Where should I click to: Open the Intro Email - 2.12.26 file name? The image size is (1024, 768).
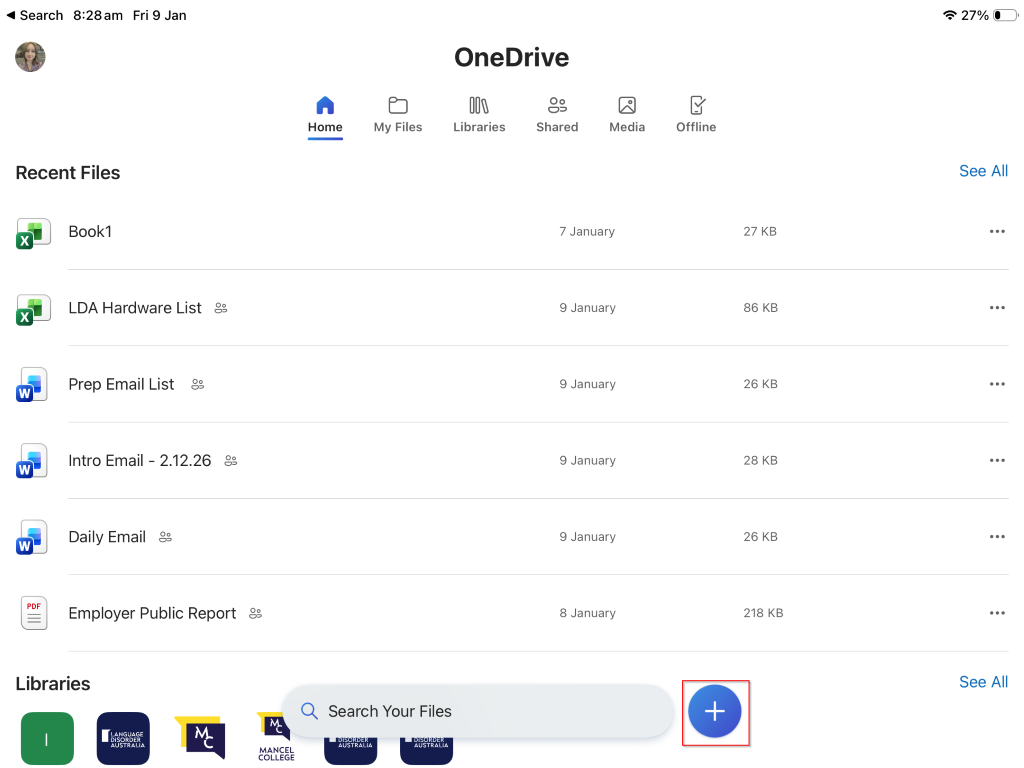[140, 461]
